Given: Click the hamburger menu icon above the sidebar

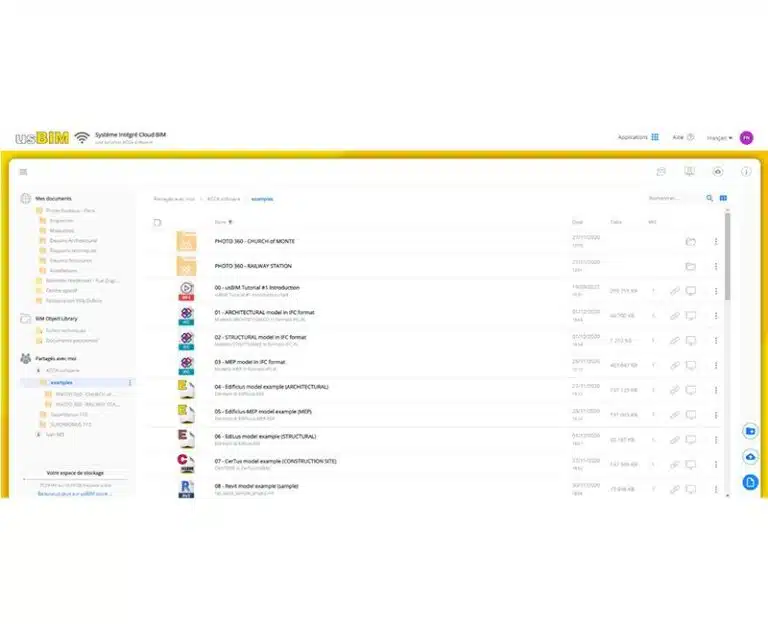Looking at the screenshot, I should point(23,172).
